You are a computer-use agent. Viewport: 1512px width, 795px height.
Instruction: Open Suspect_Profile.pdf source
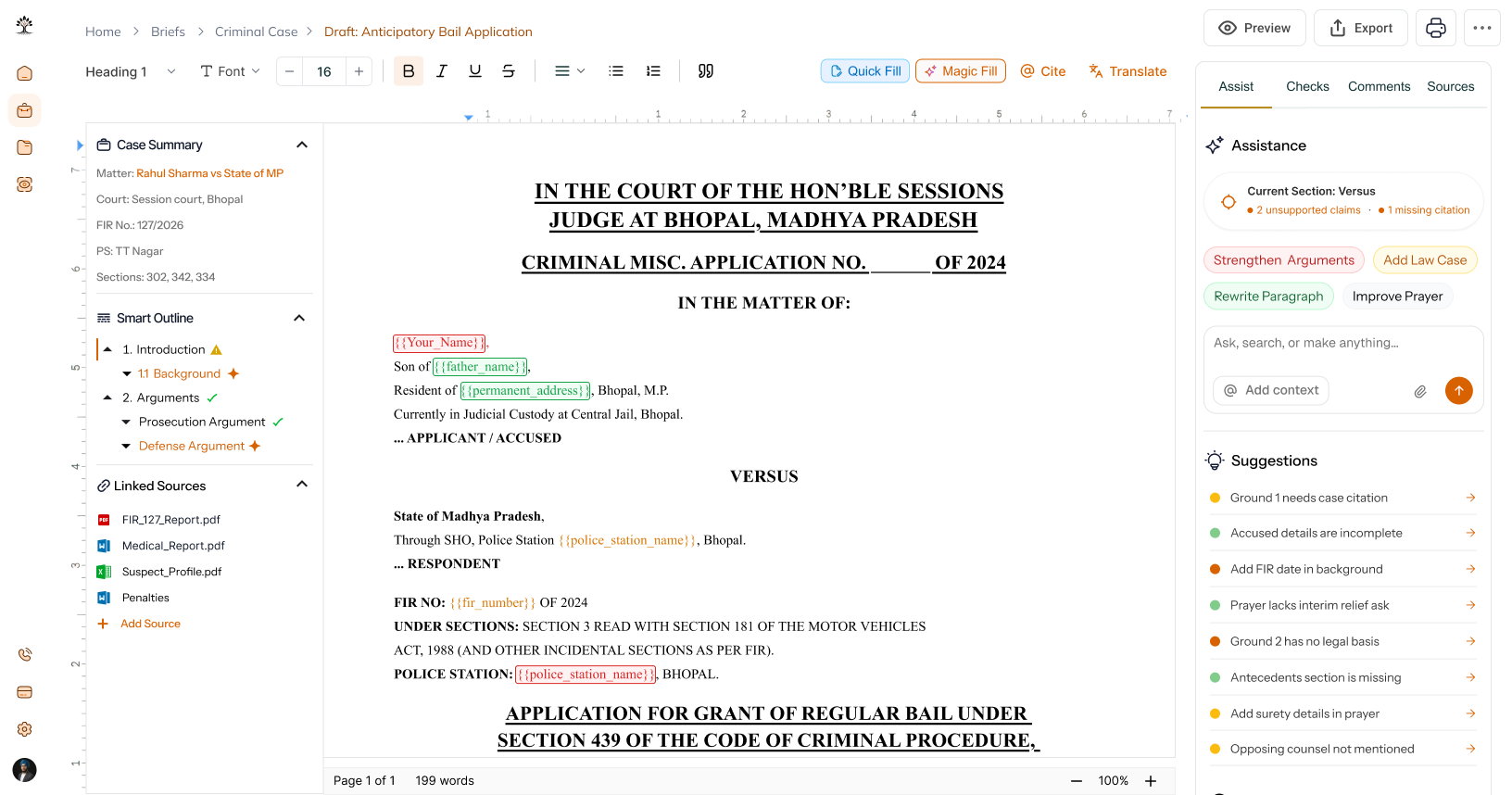[171, 572]
